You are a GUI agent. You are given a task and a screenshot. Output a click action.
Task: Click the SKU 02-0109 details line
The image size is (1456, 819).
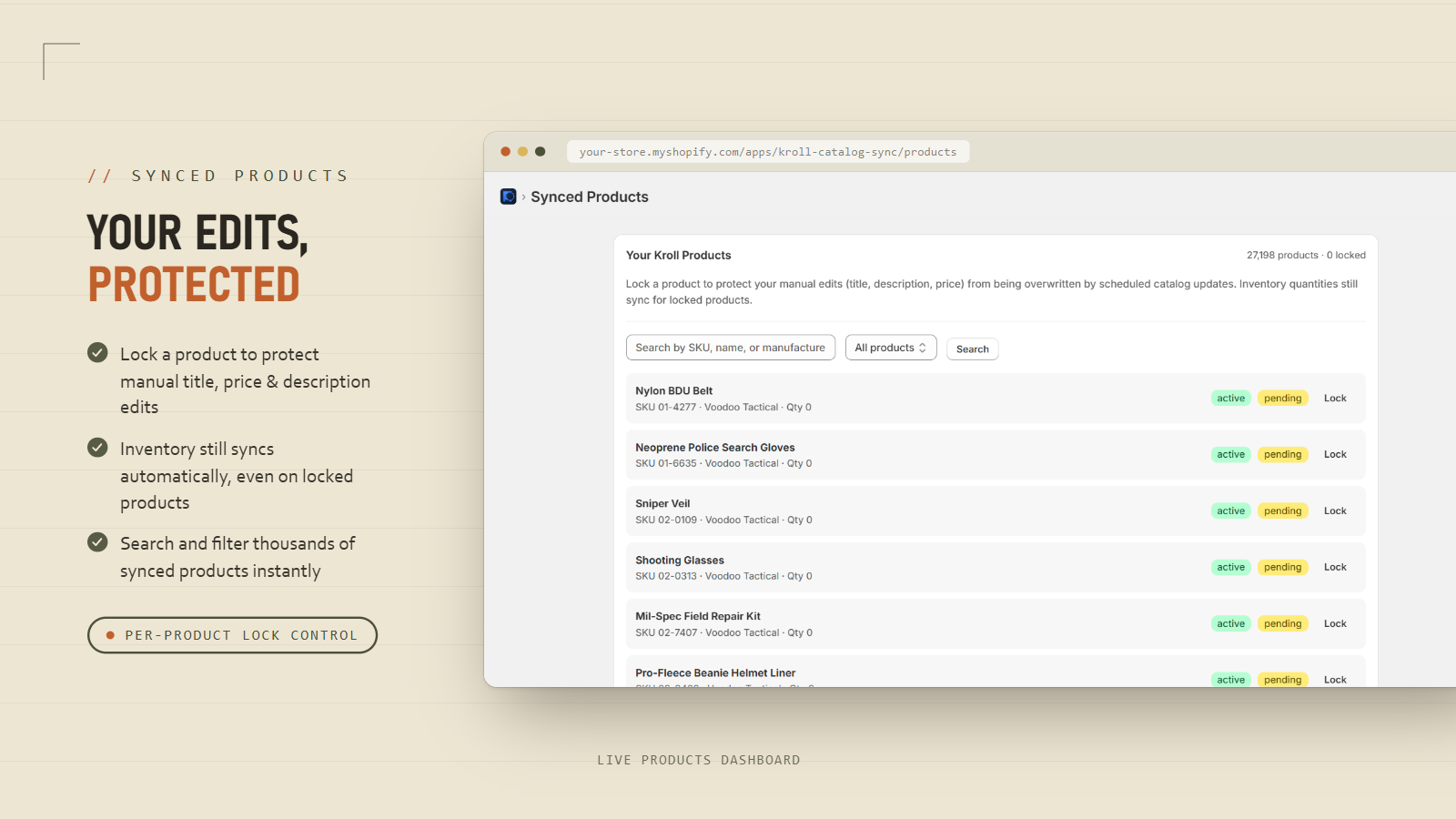click(x=723, y=521)
